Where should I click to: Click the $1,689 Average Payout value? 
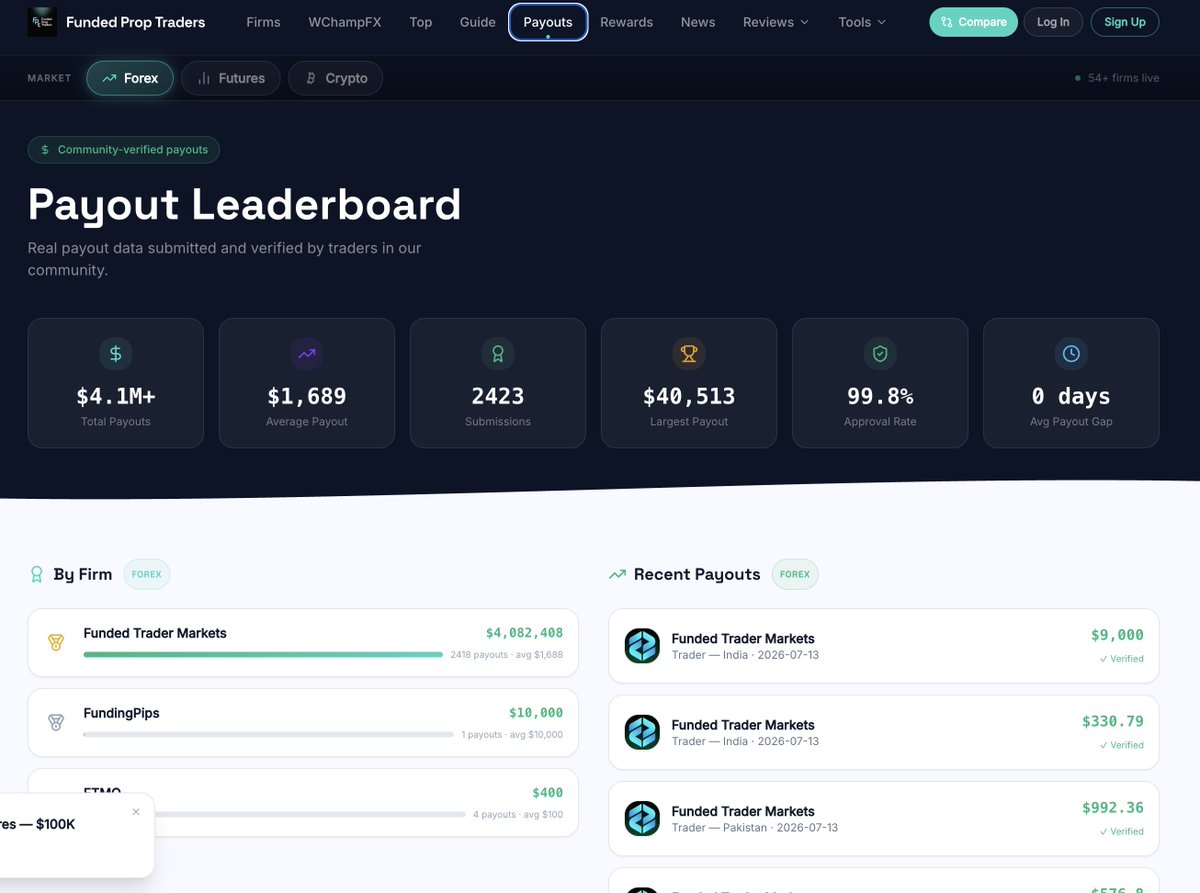coord(307,397)
